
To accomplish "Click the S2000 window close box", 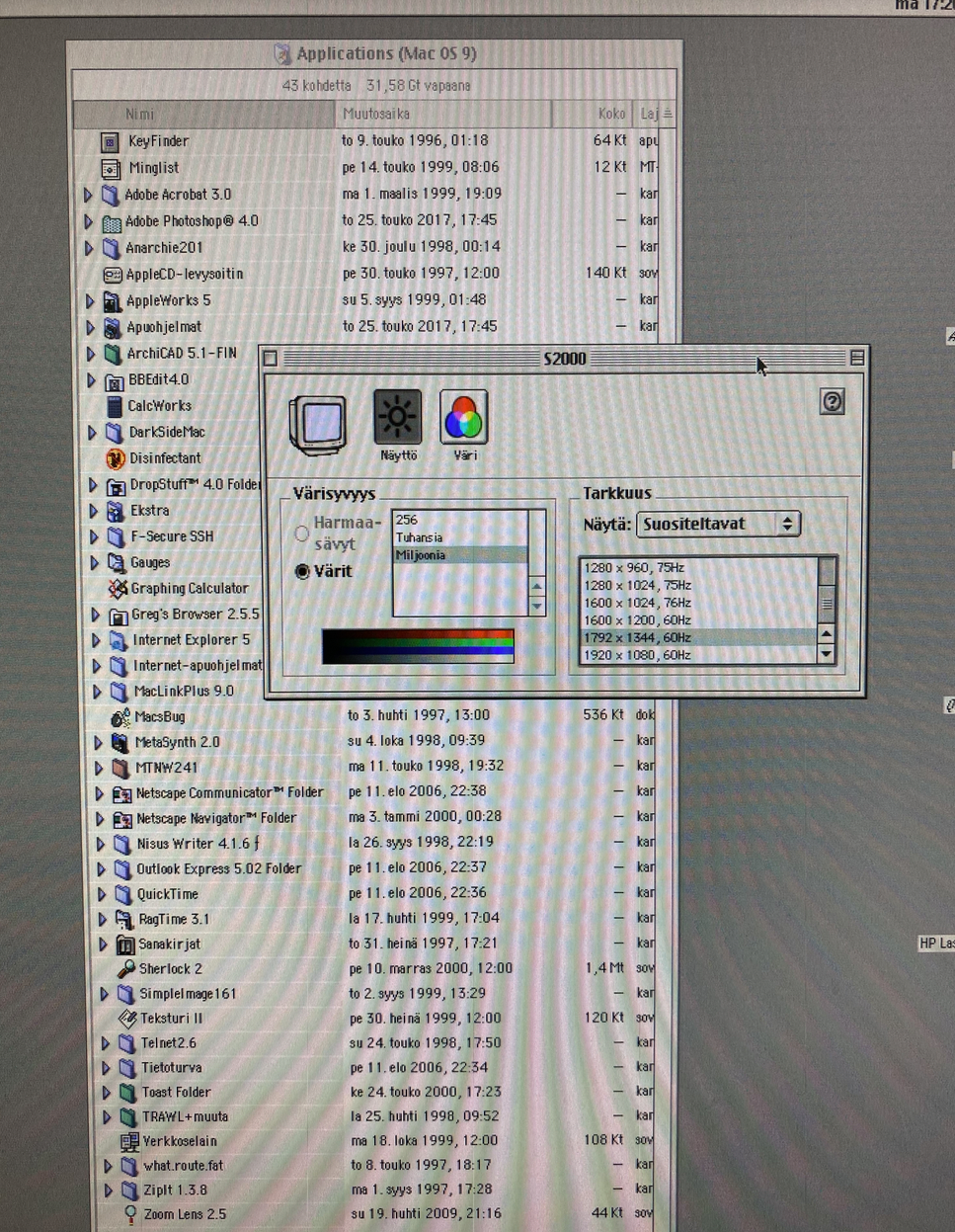I will (x=272, y=359).
